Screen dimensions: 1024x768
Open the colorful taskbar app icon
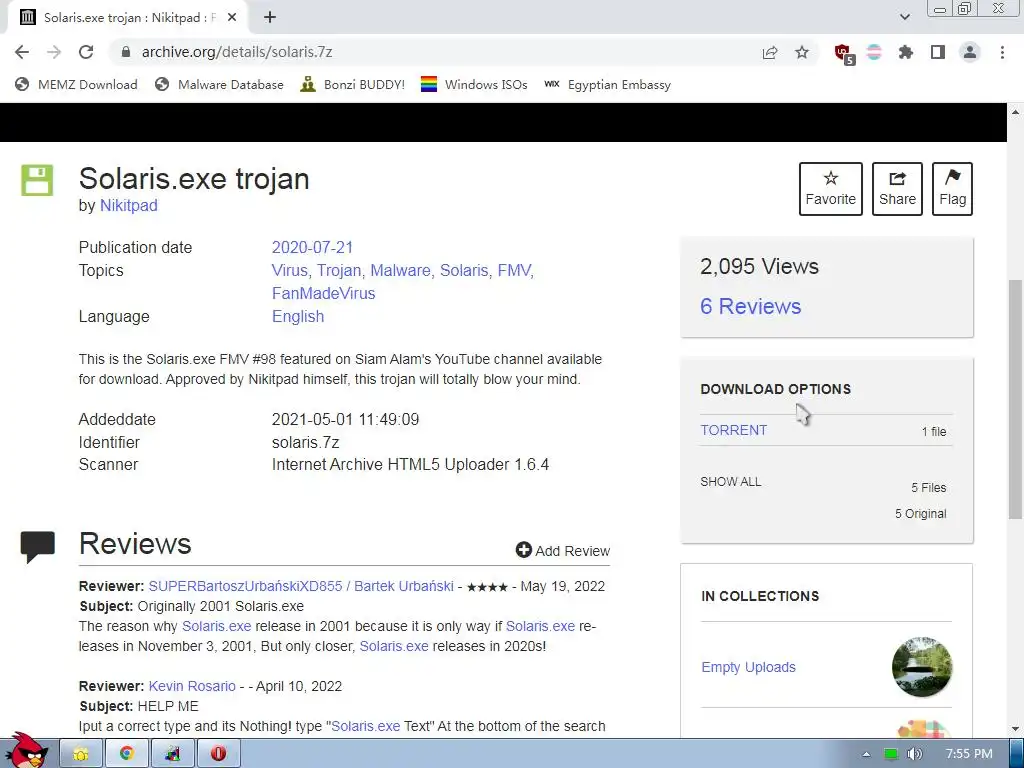[x=172, y=754]
